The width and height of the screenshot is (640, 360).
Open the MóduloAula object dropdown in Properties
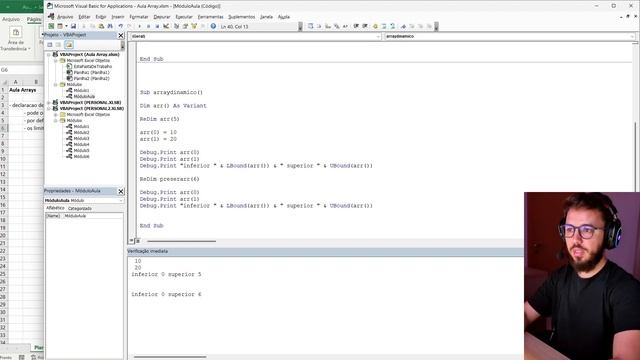click(x=121, y=200)
